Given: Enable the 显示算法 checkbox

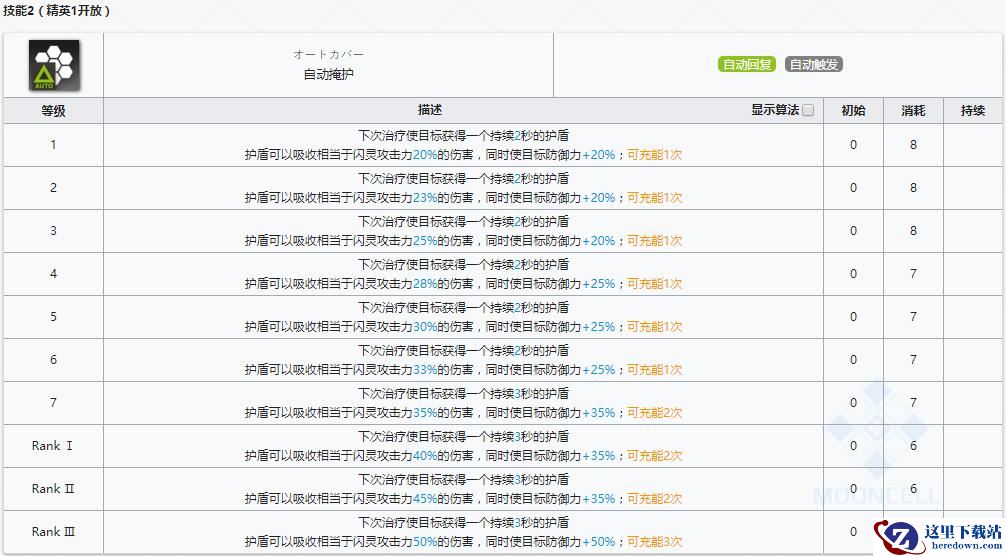Looking at the screenshot, I should point(808,110).
